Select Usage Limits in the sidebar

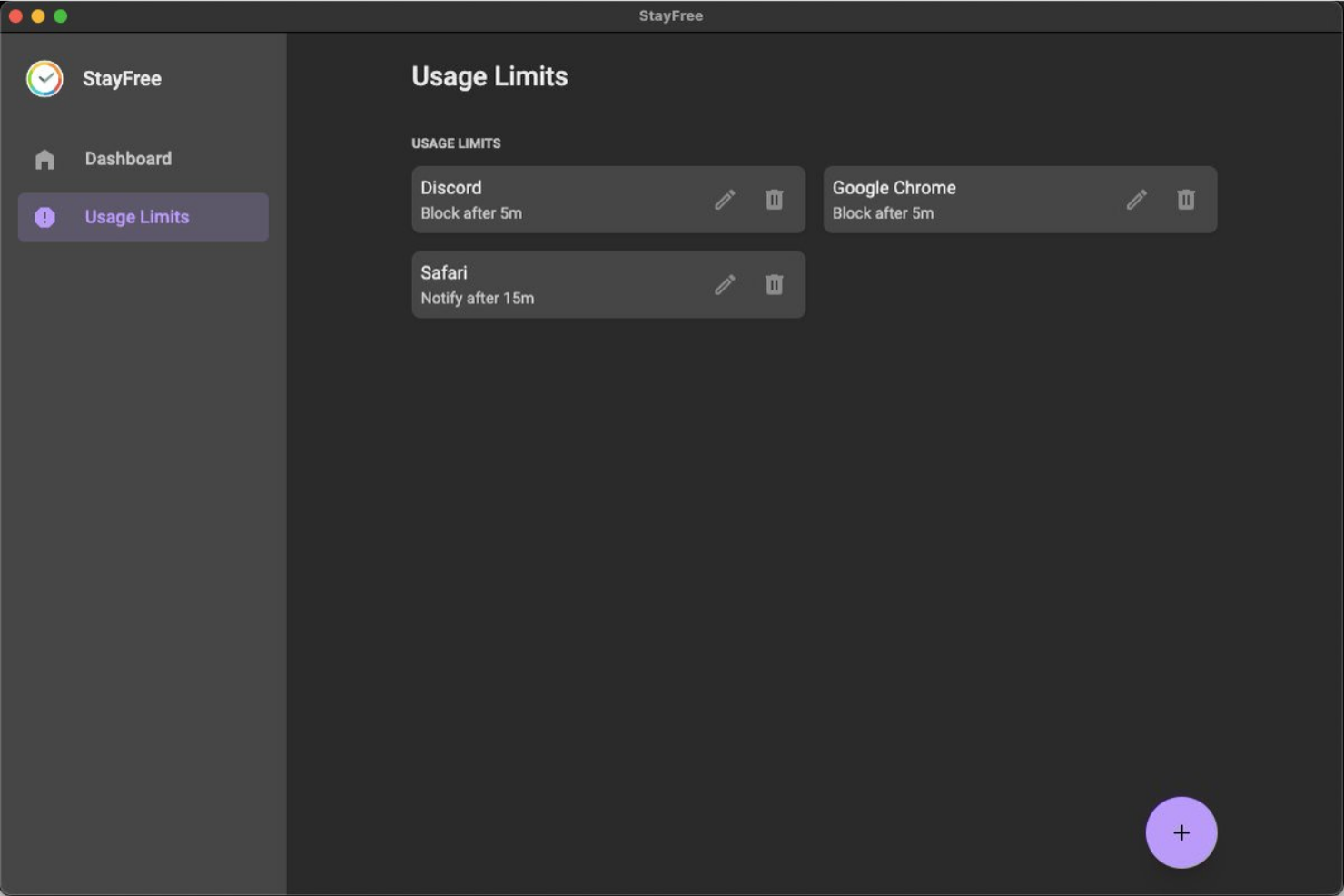pos(136,217)
